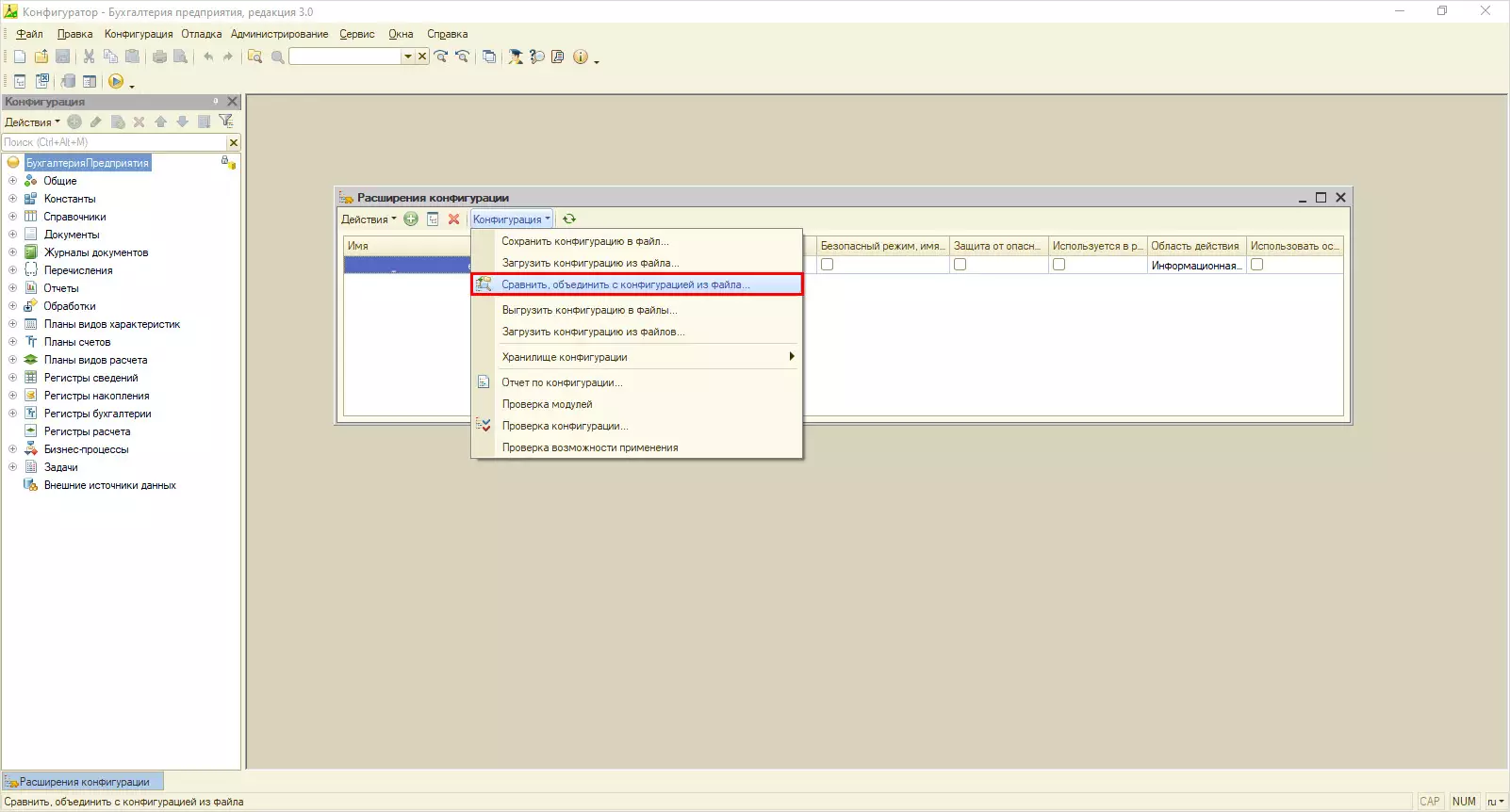Viewport: 1510px width, 812px height.
Task: Click the Open file icon in toolbar
Action: point(41,57)
